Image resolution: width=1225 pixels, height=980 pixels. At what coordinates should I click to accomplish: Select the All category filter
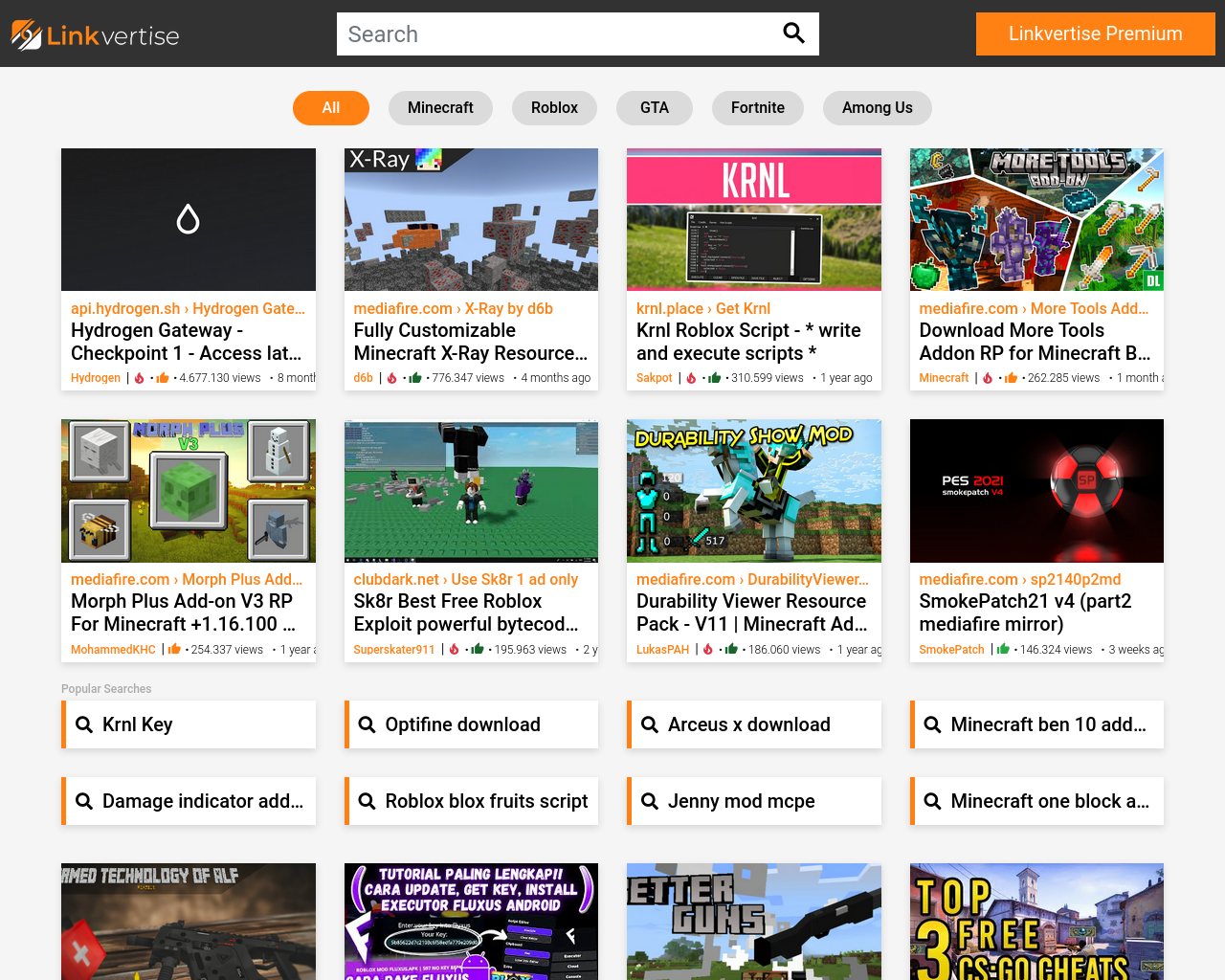pos(331,108)
